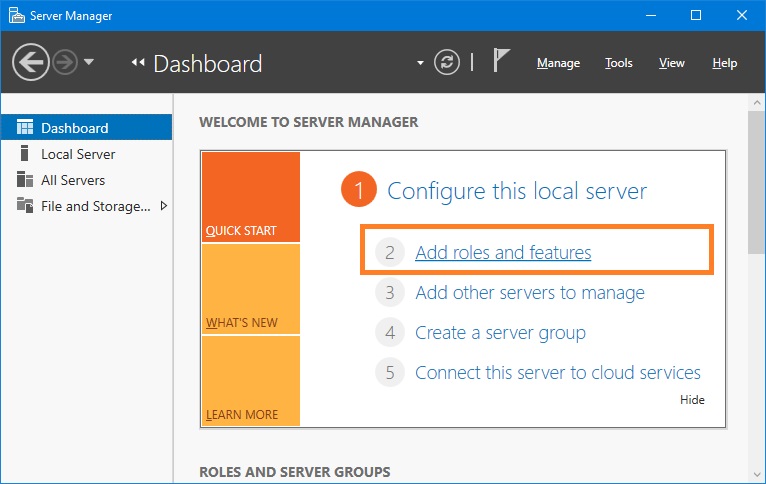Click the Local Server icon in sidebar
The image size is (766, 484).
[24, 153]
